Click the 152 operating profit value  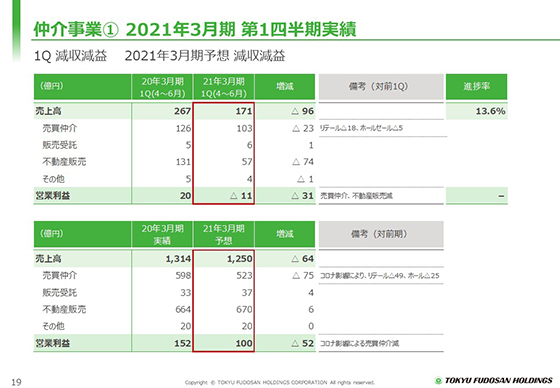coord(182,343)
